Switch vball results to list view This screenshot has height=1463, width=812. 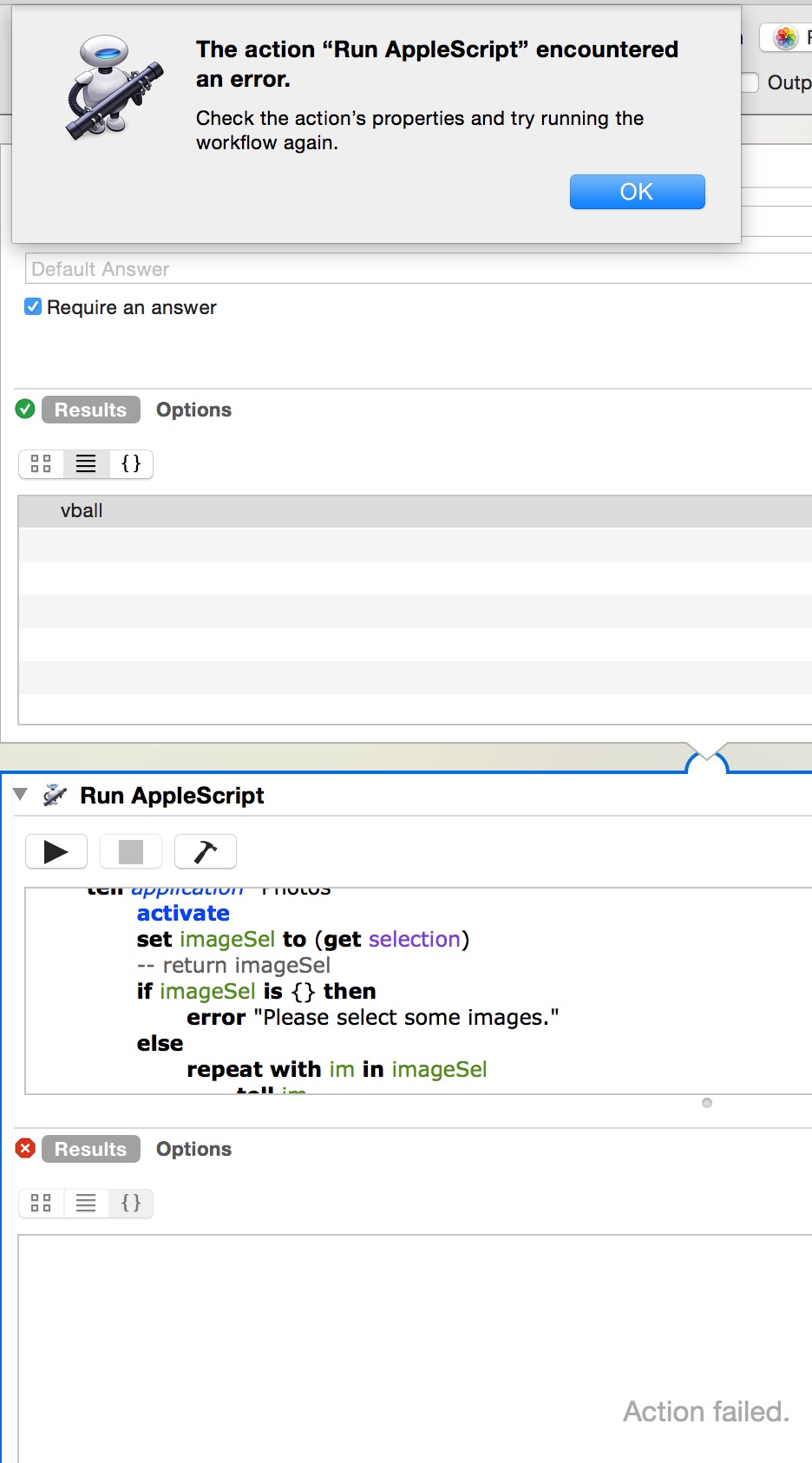86,464
